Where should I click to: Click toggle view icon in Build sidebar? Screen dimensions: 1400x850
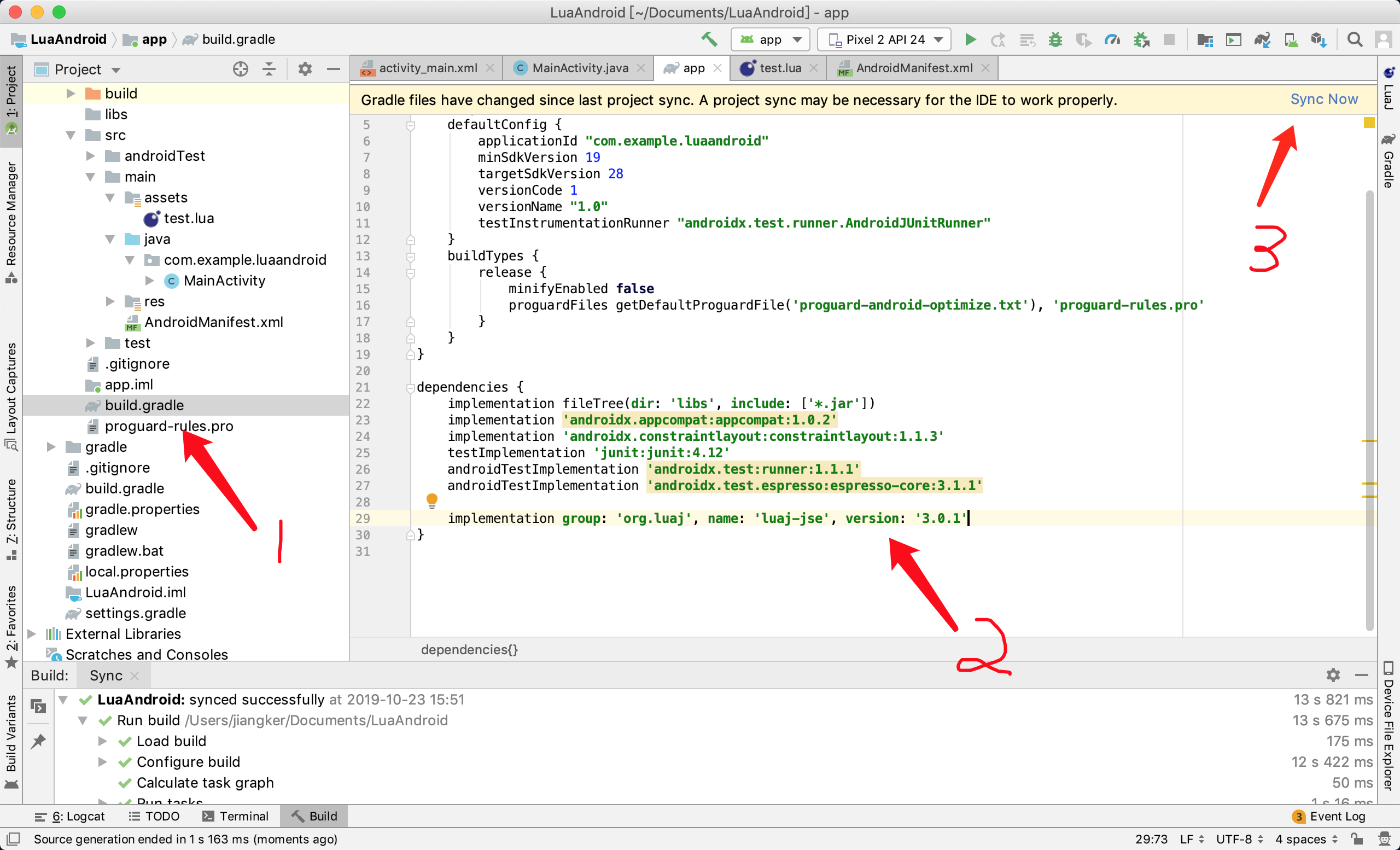38,706
